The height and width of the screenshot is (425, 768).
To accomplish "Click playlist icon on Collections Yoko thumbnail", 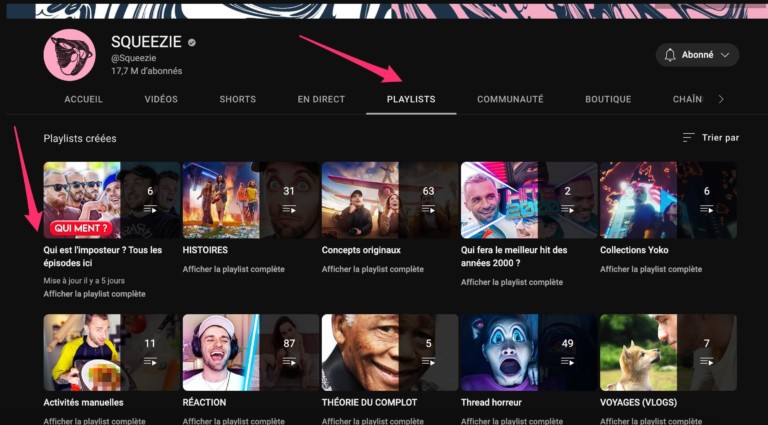I will (706, 209).
